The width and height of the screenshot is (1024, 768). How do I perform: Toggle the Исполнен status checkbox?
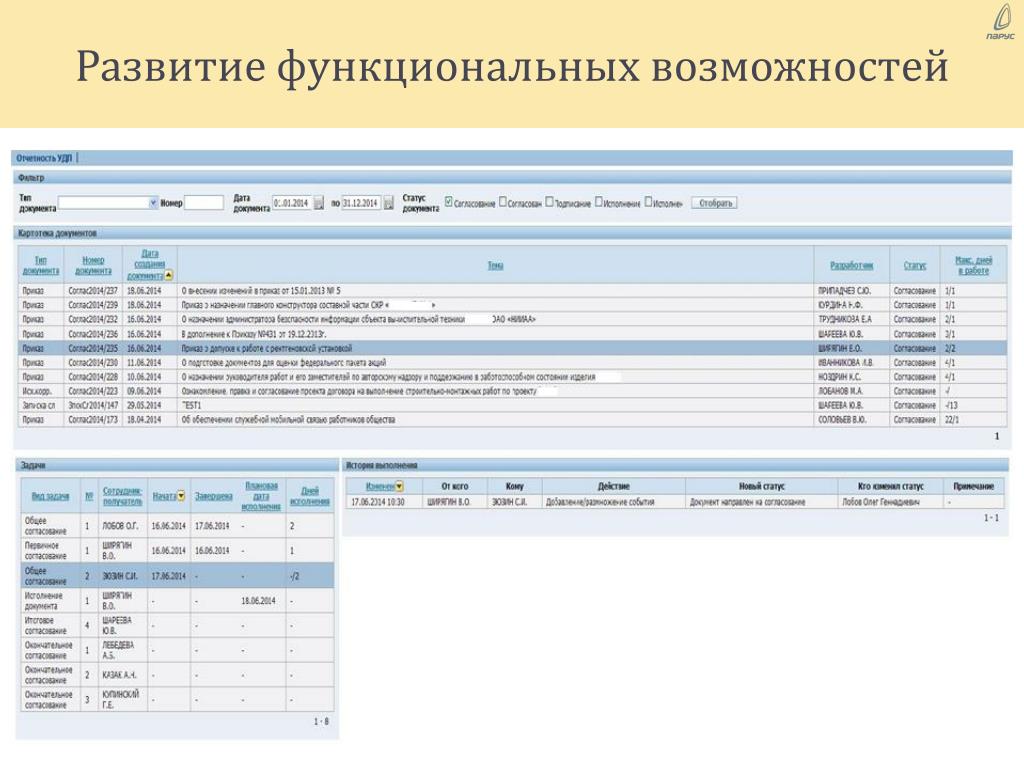648,202
